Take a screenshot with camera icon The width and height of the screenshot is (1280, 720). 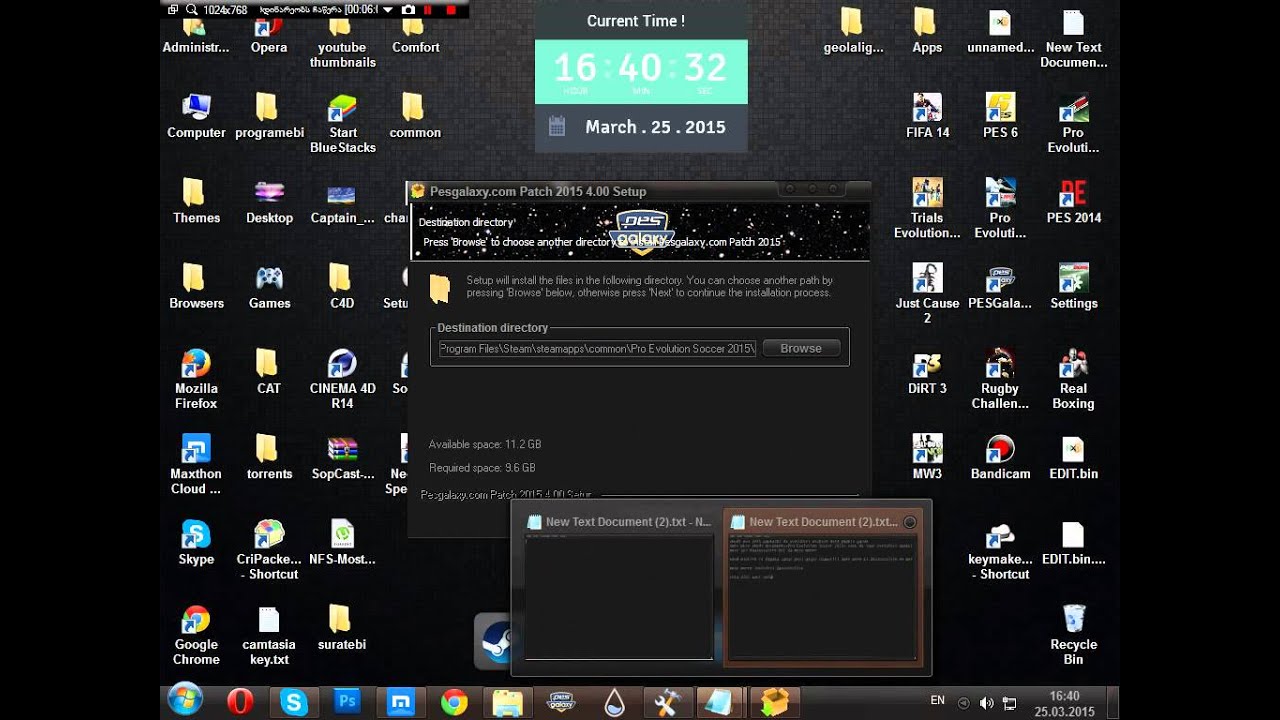(x=408, y=9)
